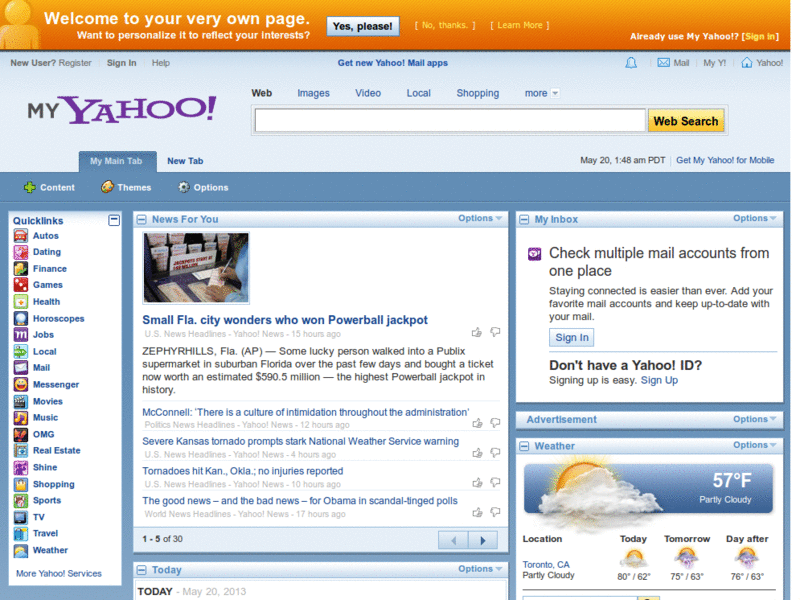Expand the more search categories dropdown
The height and width of the screenshot is (600, 800).
(x=542, y=93)
